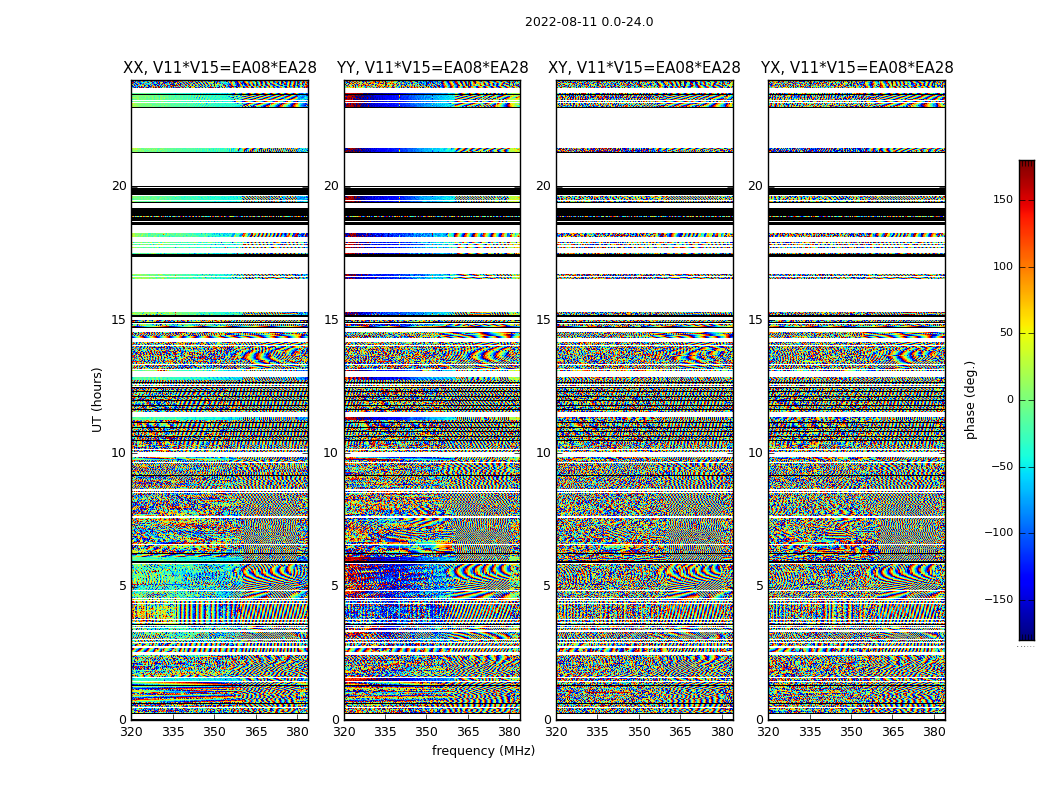The width and height of the screenshot is (1050, 800).
Task: Click the colorbar tick label 100
Action: pos(1003,266)
